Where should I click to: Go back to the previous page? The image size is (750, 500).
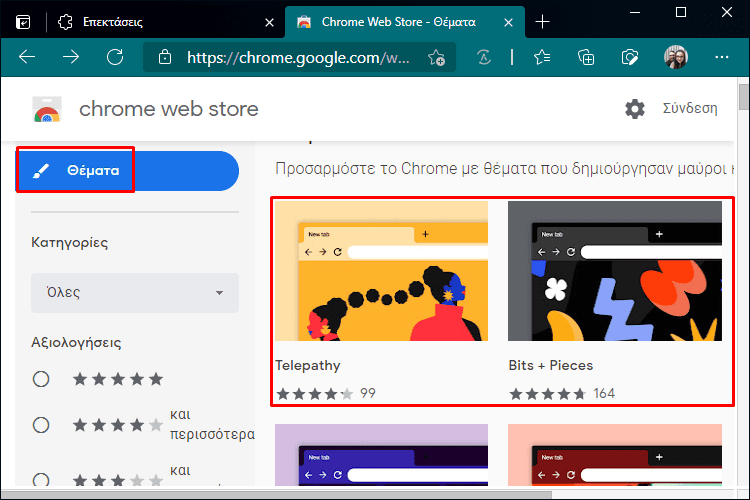(x=27, y=57)
